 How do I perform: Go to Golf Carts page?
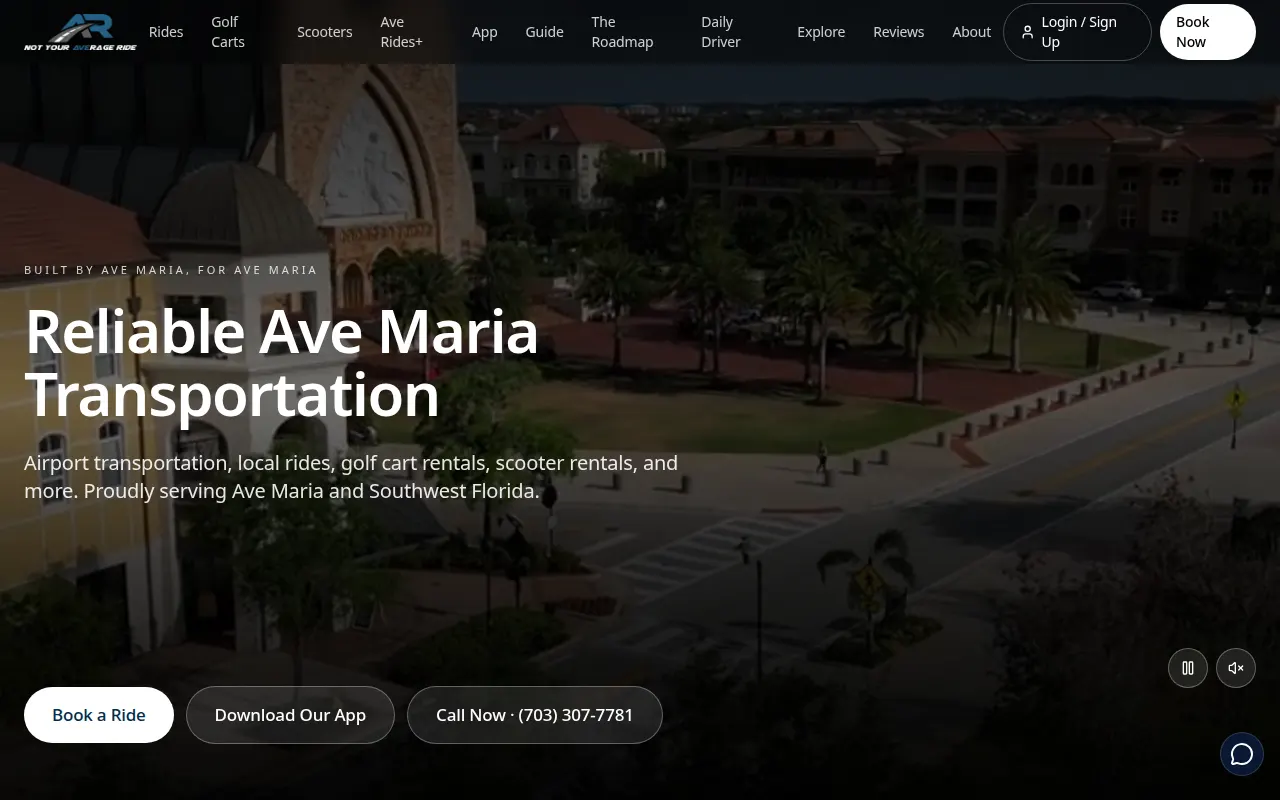coord(228,32)
